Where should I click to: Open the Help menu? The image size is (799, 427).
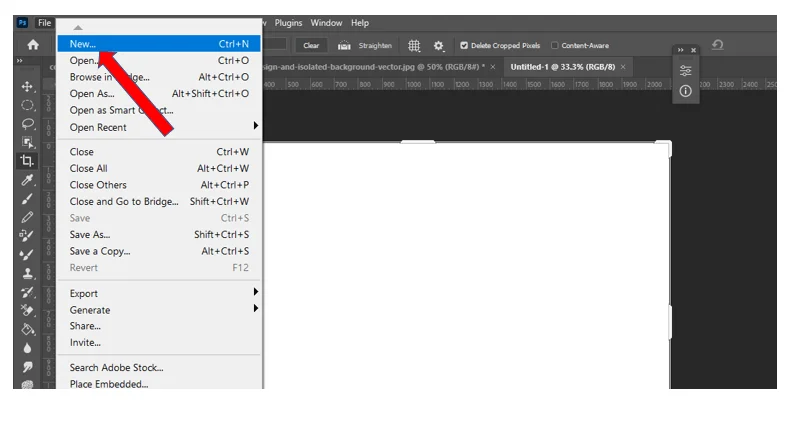coord(360,23)
